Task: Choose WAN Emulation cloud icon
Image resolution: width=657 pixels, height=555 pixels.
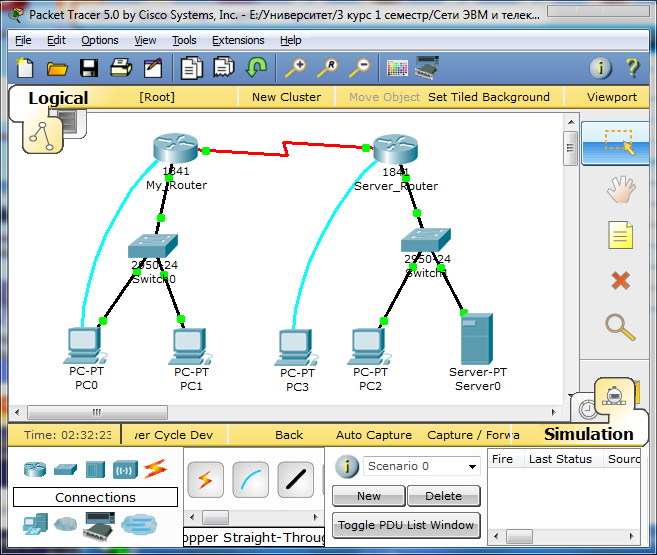Action: [x=66, y=524]
